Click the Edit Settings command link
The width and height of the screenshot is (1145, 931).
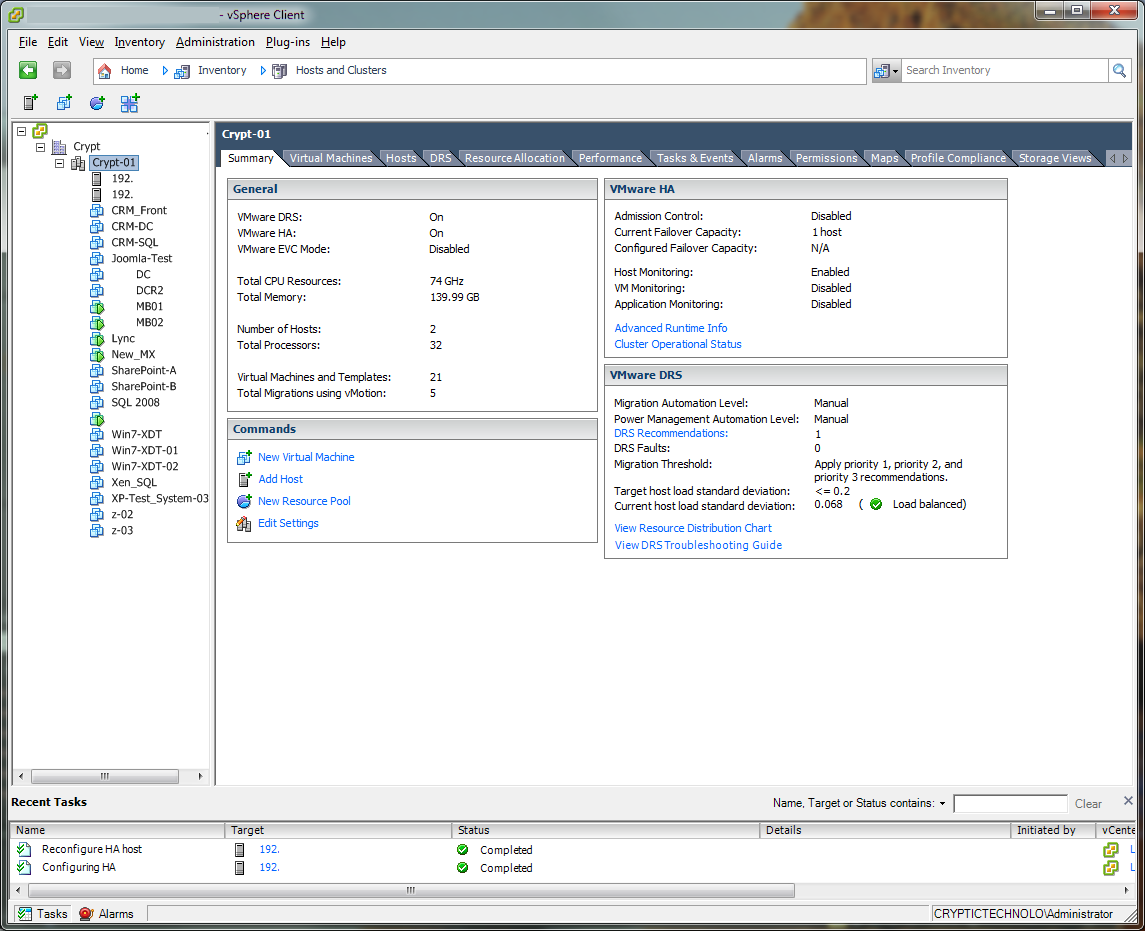point(288,524)
